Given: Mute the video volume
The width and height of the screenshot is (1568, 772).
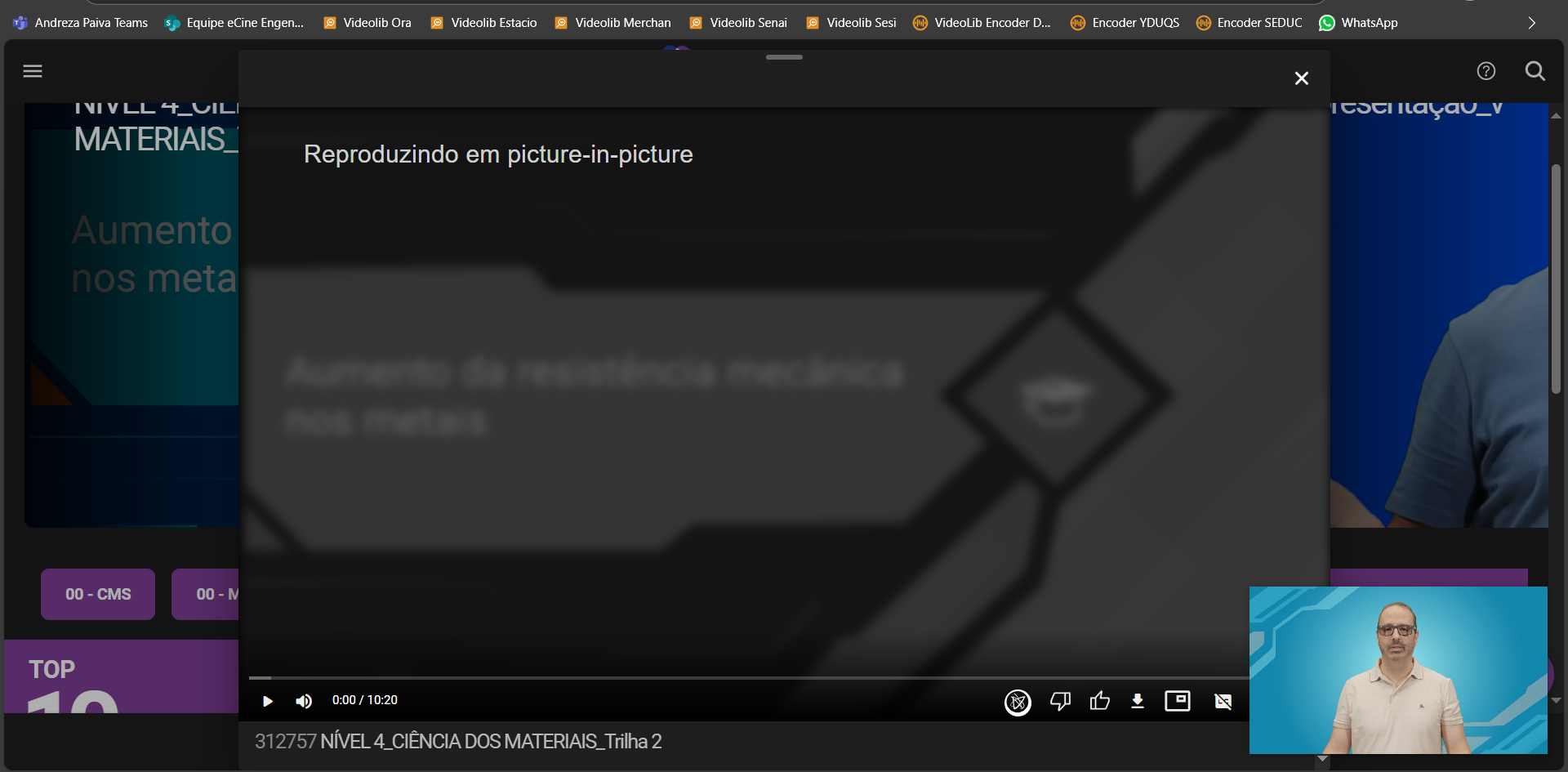Looking at the screenshot, I should [x=304, y=701].
